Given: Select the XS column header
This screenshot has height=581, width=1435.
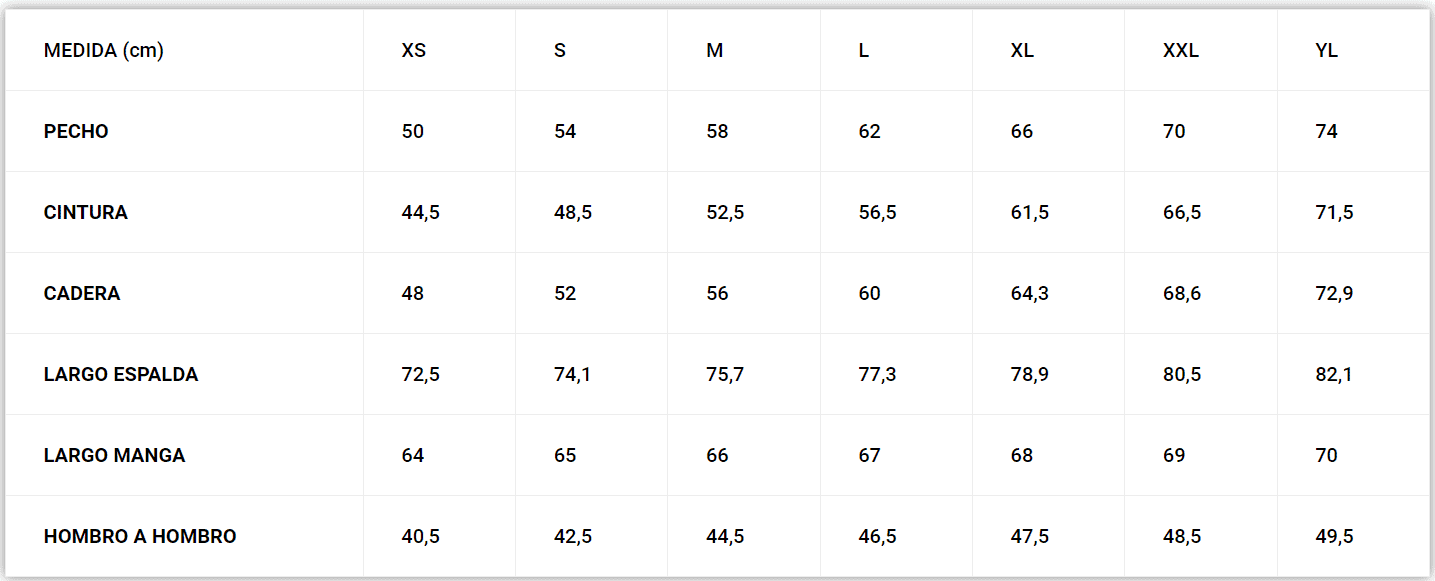Looking at the screenshot, I should (413, 51).
